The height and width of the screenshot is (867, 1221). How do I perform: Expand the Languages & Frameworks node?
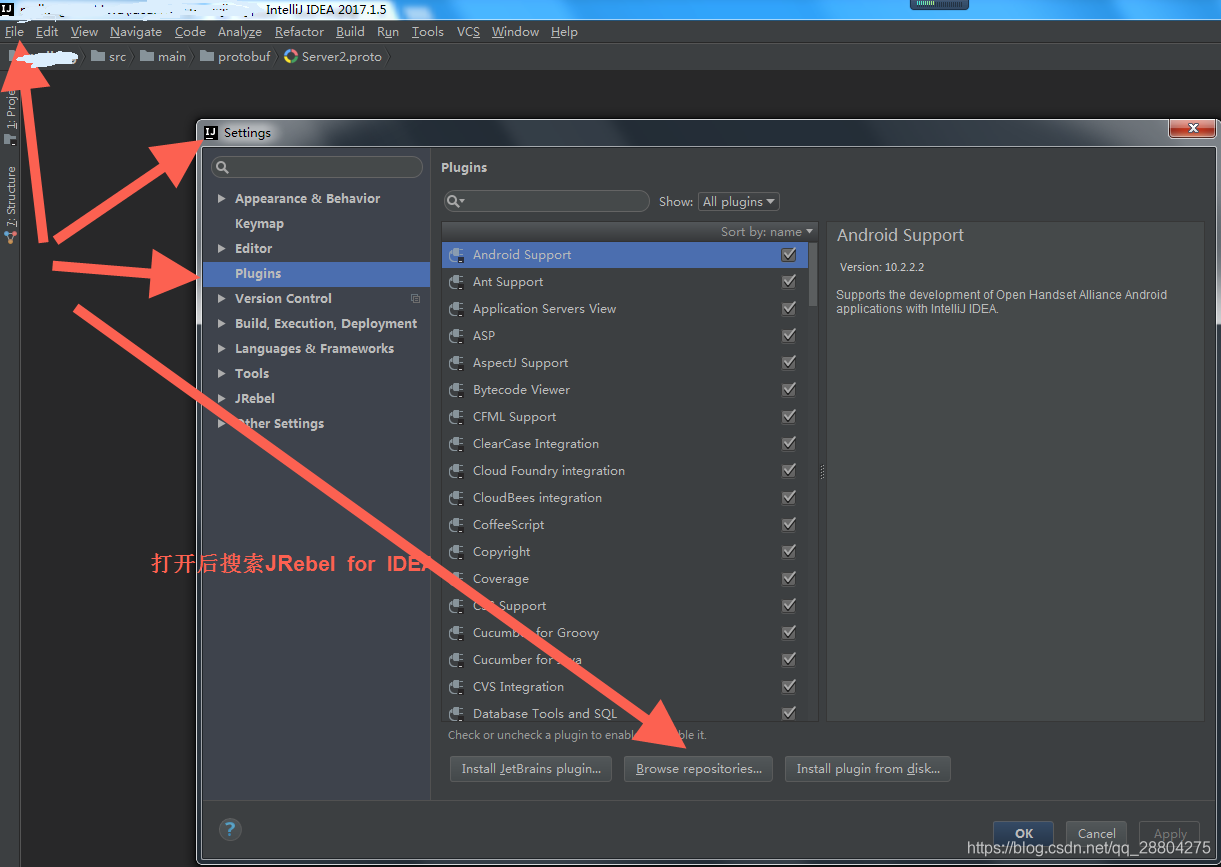(221, 349)
